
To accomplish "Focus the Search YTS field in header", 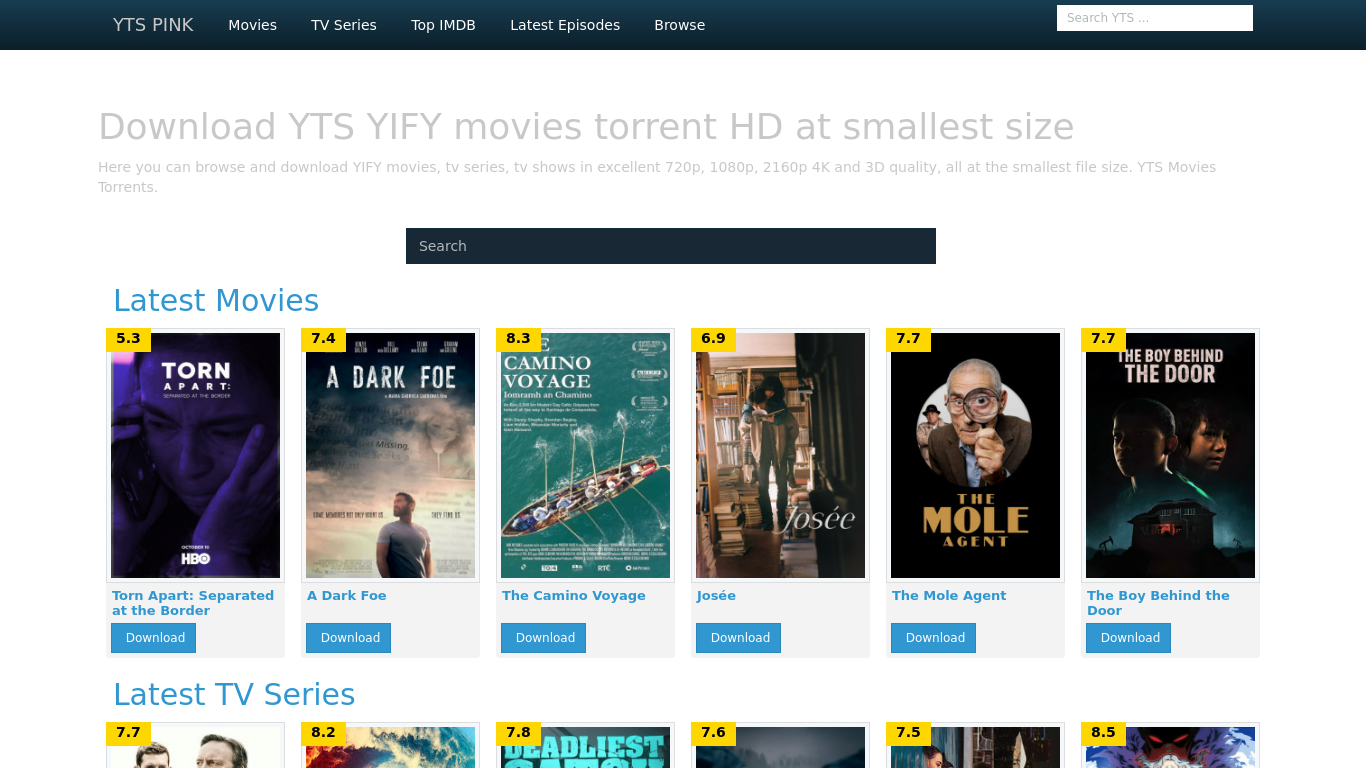I will pyautogui.click(x=1155, y=18).
